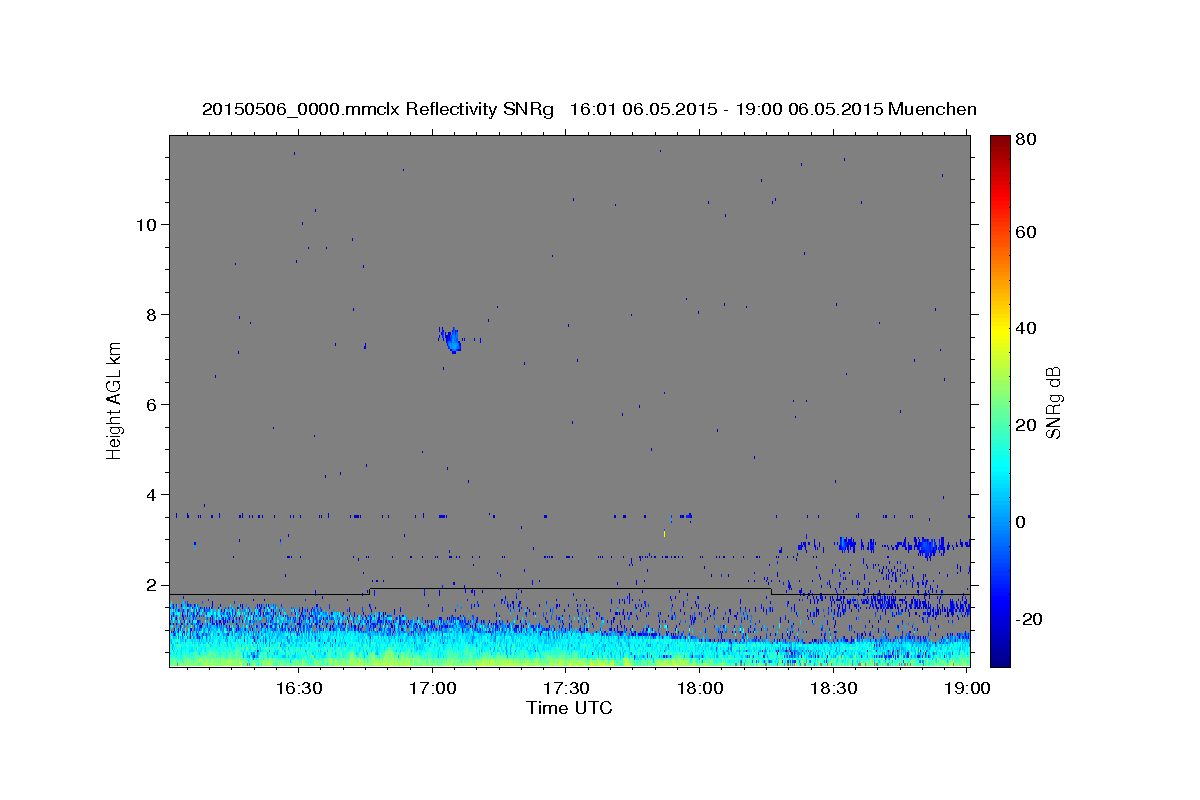Click the 17:00 time tick label
Image resolution: width=1200 pixels, height=800 pixels.
[432, 688]
